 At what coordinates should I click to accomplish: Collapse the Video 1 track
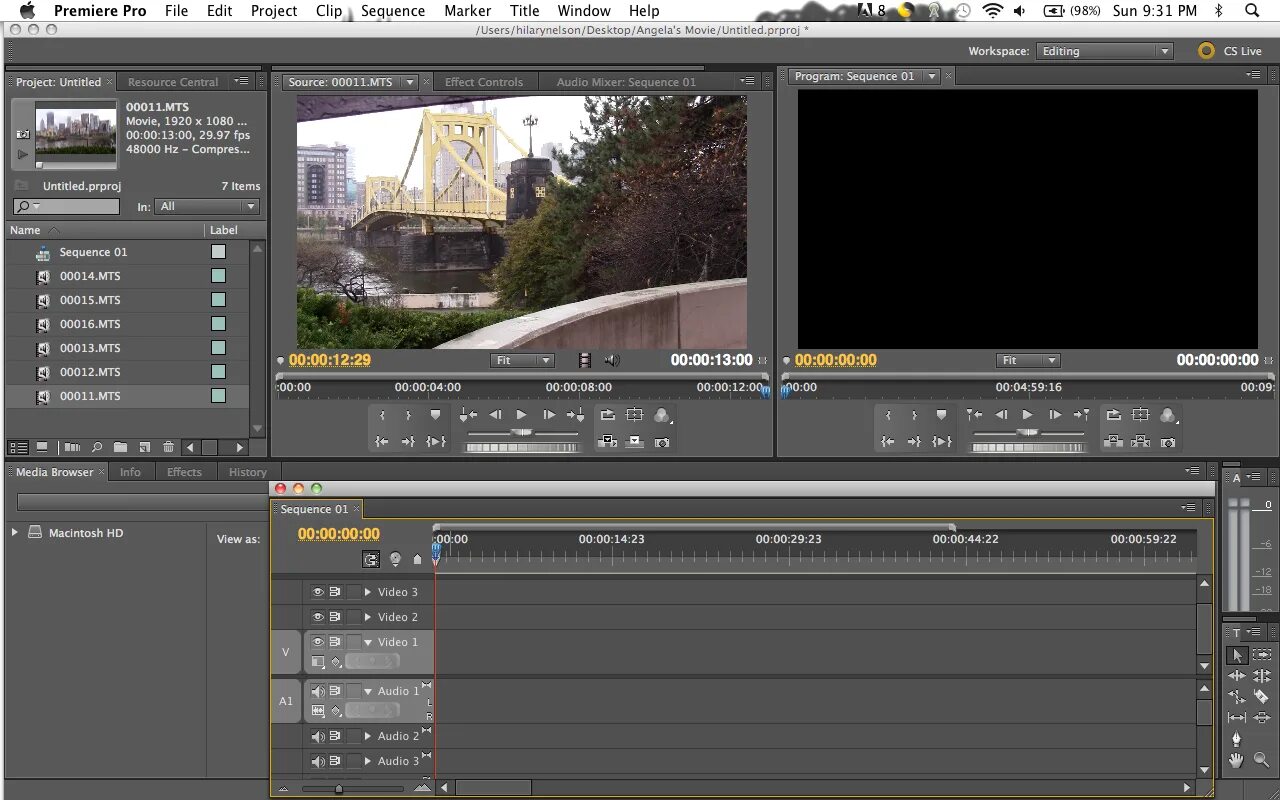(368, 642)
